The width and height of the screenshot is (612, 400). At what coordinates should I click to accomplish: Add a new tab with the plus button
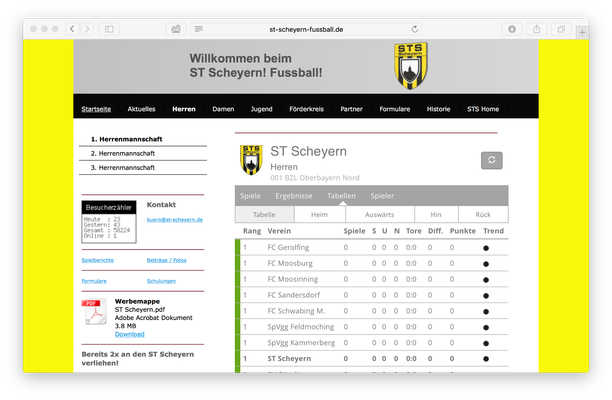coord(582,32)
